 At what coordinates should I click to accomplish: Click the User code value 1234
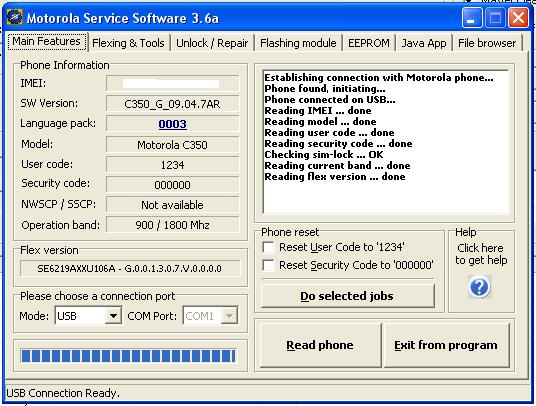coord(173,165)
